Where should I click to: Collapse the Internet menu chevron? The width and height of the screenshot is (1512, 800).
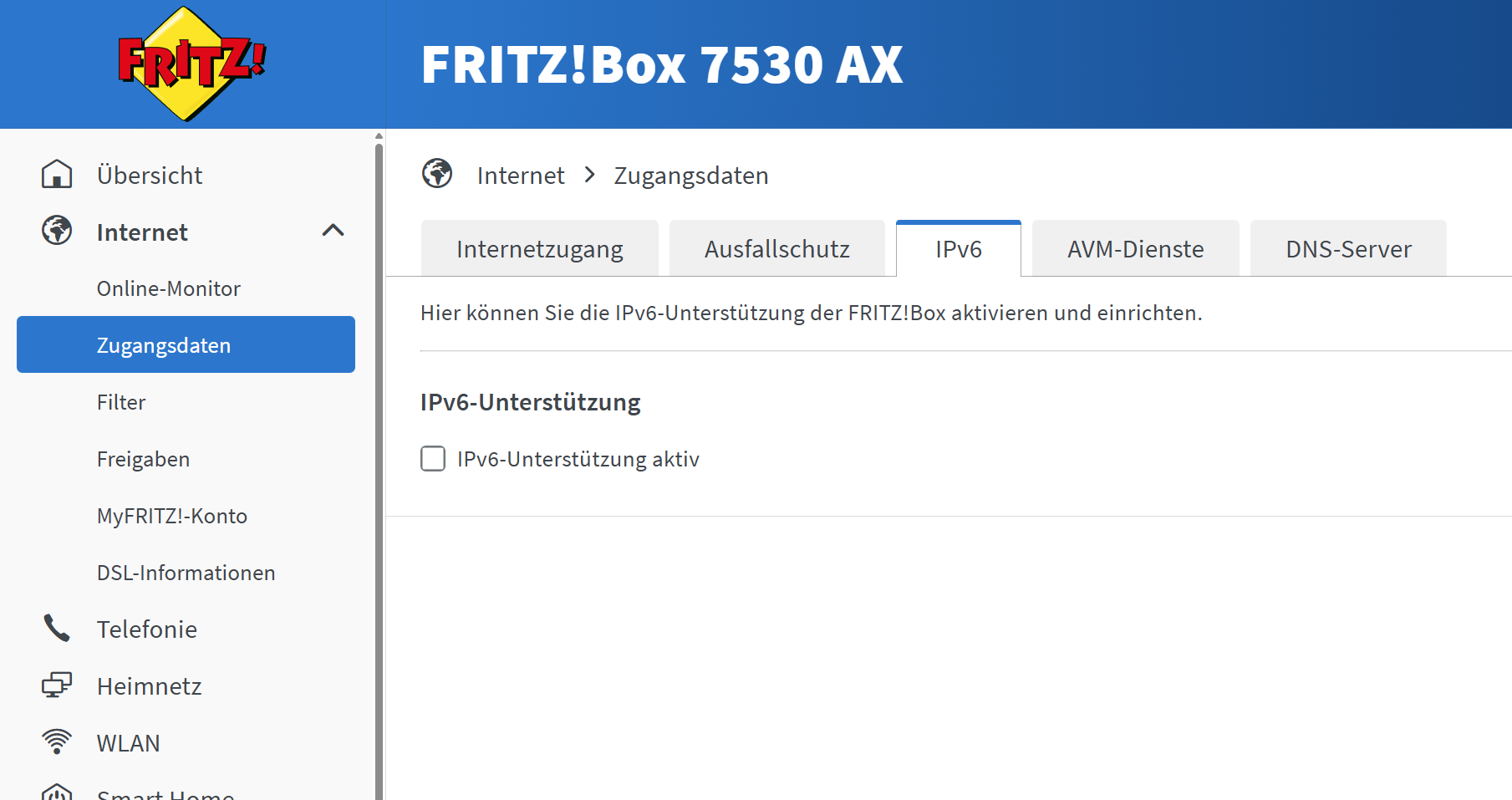333,231
